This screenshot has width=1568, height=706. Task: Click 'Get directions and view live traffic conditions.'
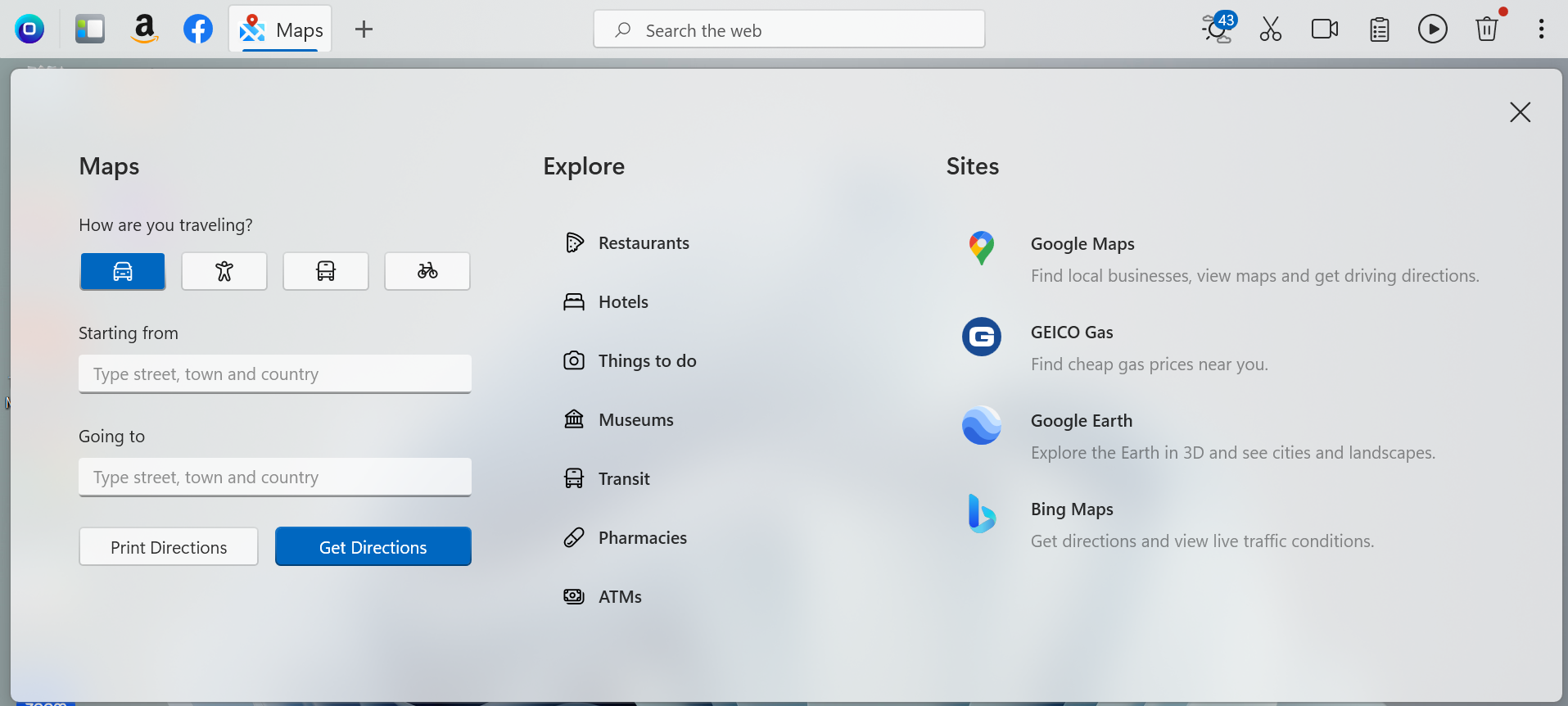1202,541
